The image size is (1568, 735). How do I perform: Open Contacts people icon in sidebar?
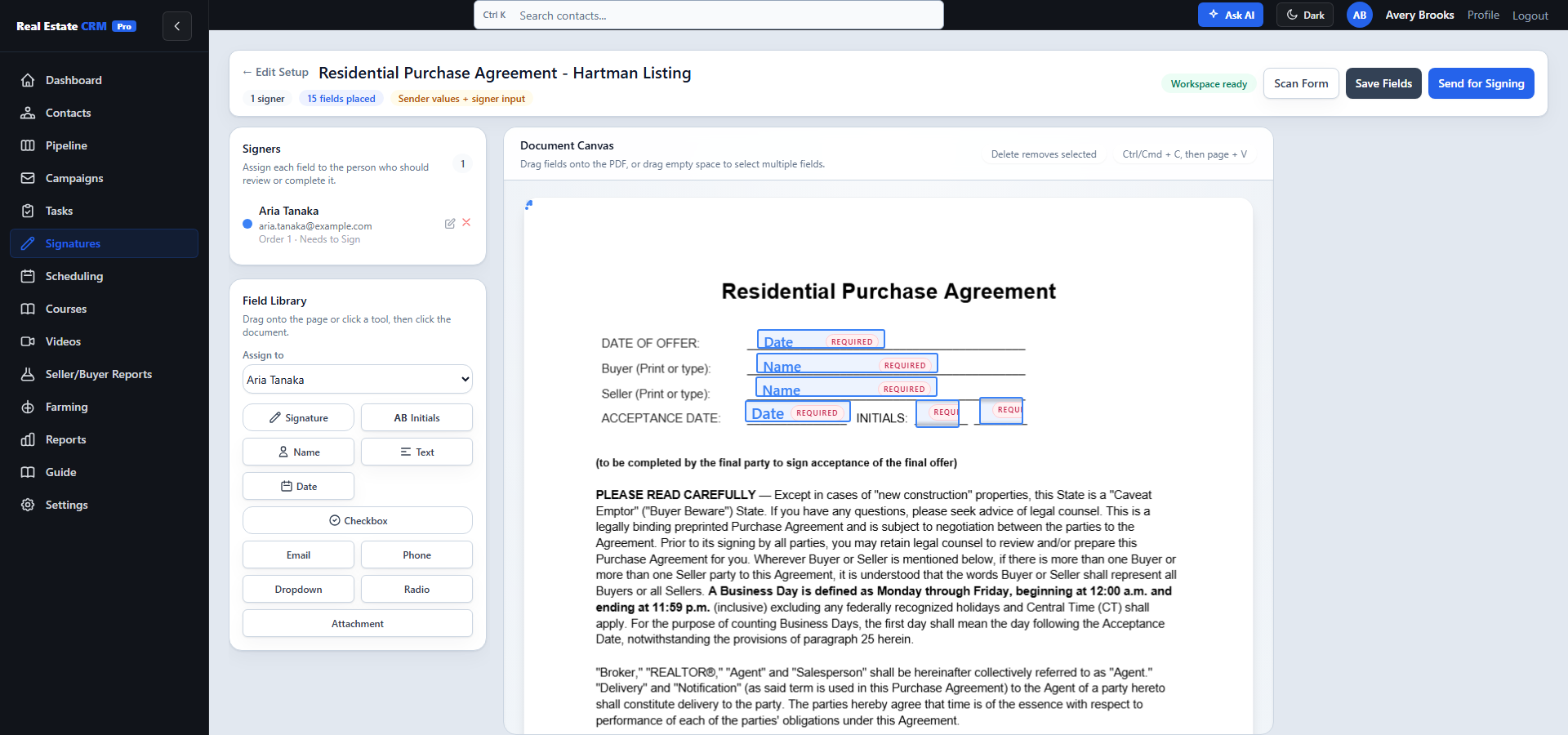point(28,113)
